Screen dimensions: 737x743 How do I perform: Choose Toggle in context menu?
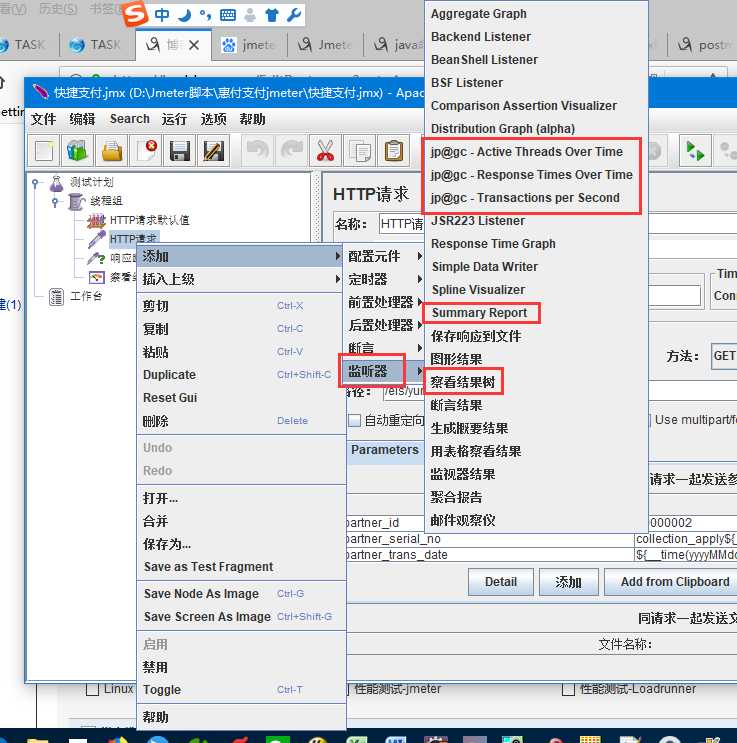(241, 690)
